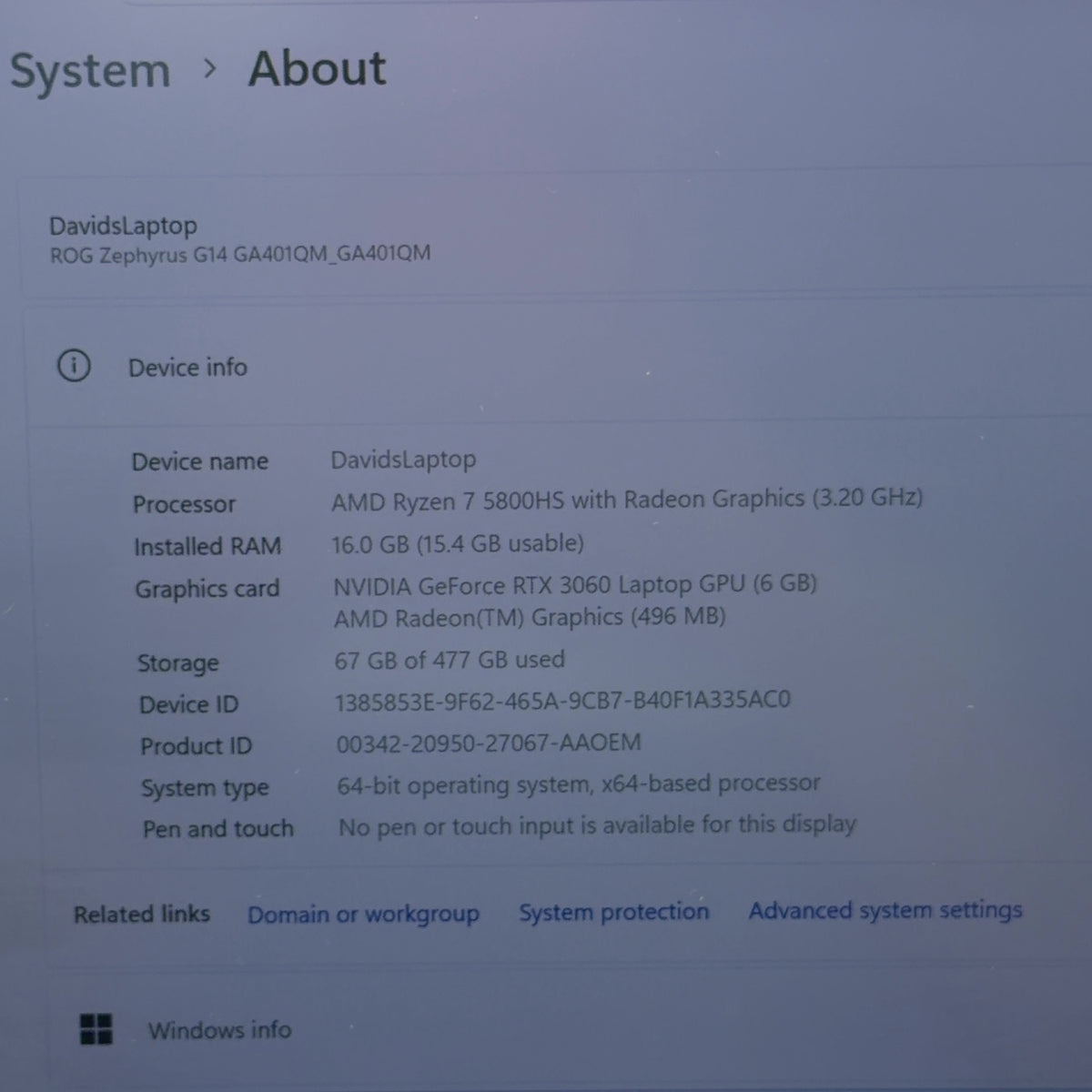Click the 'Related links' label

point(142,914)
